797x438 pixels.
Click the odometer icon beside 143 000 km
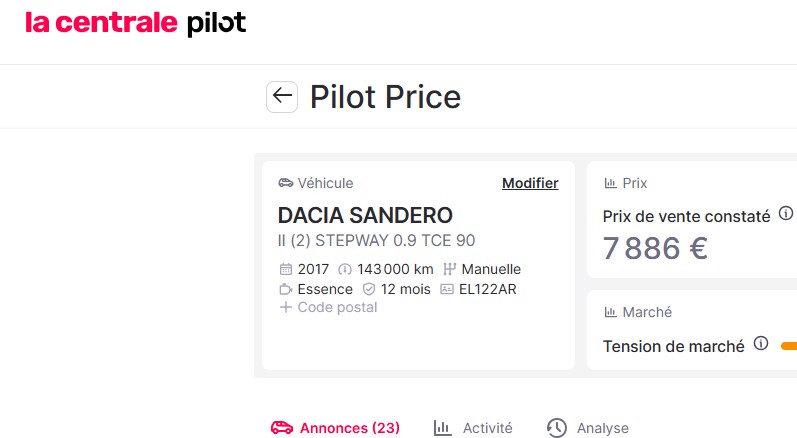(346, 269)
